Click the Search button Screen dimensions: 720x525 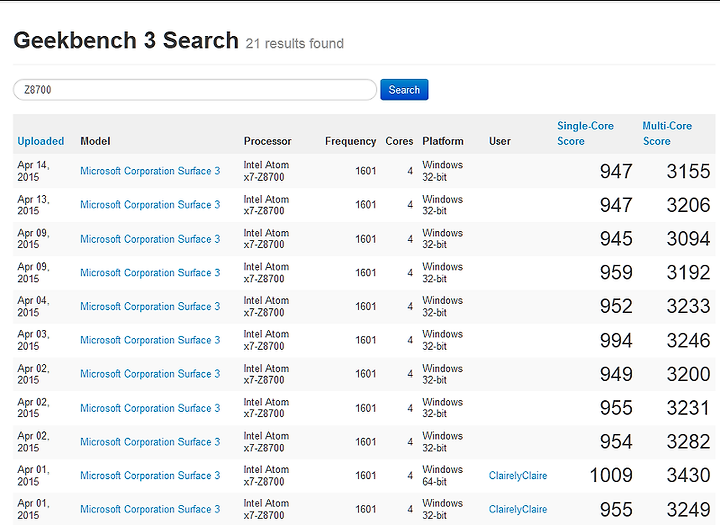pos(404,90)
